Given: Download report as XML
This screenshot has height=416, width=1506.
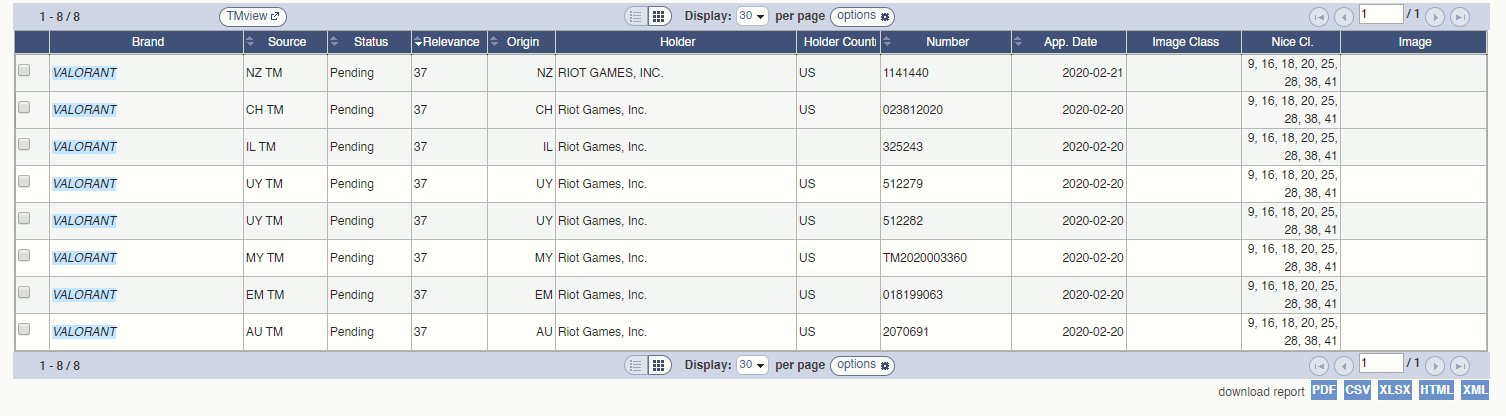Looking at the screenshot, I should click(1474, 391).
